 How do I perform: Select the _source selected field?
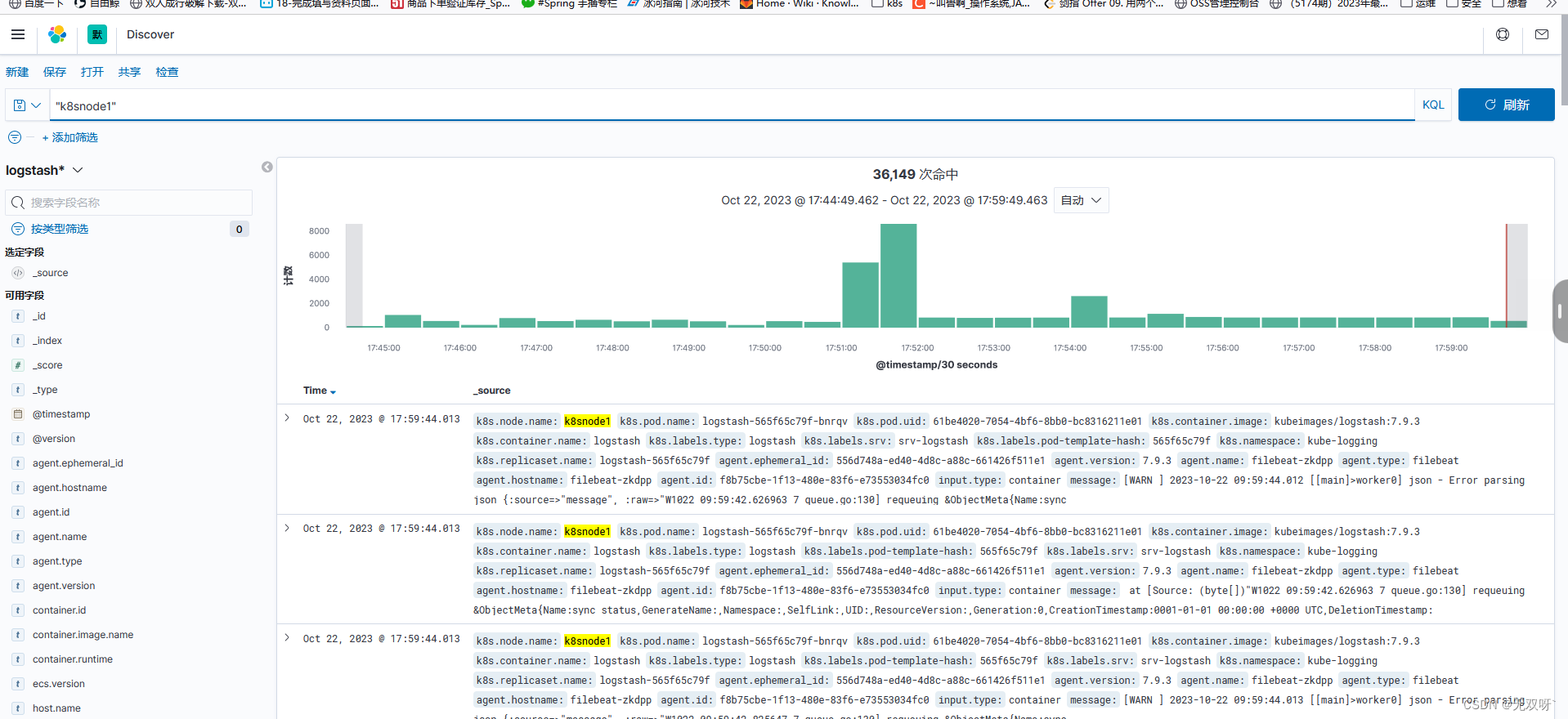pos(50,273)
